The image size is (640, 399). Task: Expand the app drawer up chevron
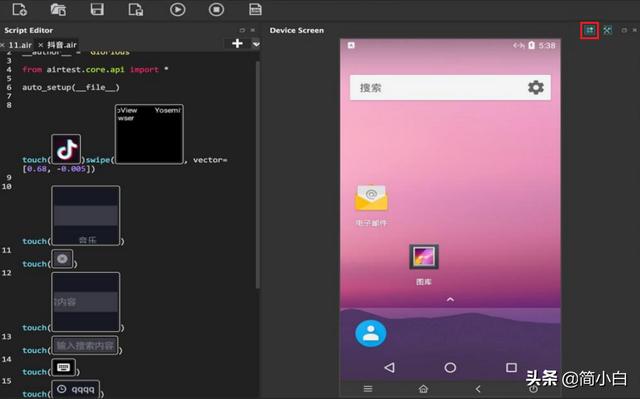click(x=450, y=299)
